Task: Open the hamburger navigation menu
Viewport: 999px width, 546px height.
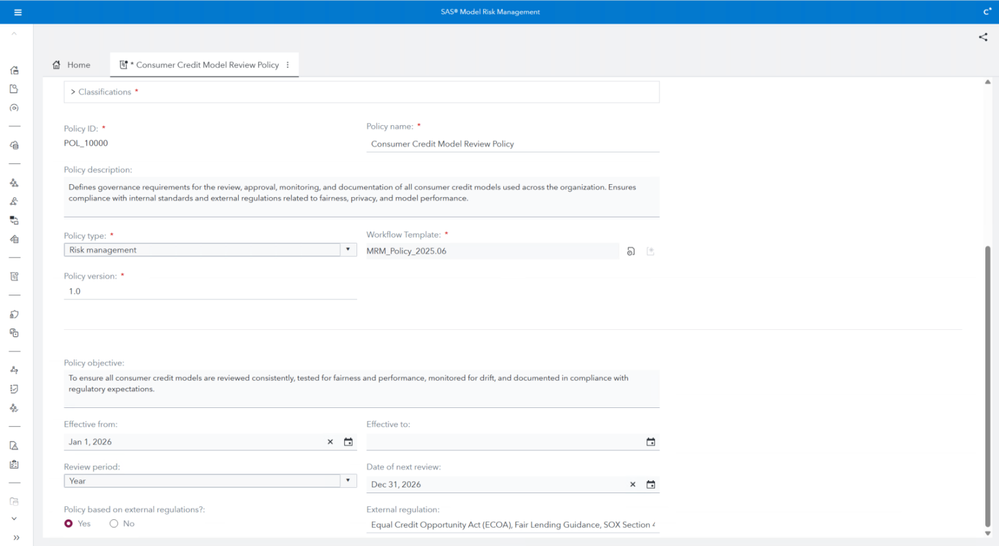Action: [x=18, y=12]
